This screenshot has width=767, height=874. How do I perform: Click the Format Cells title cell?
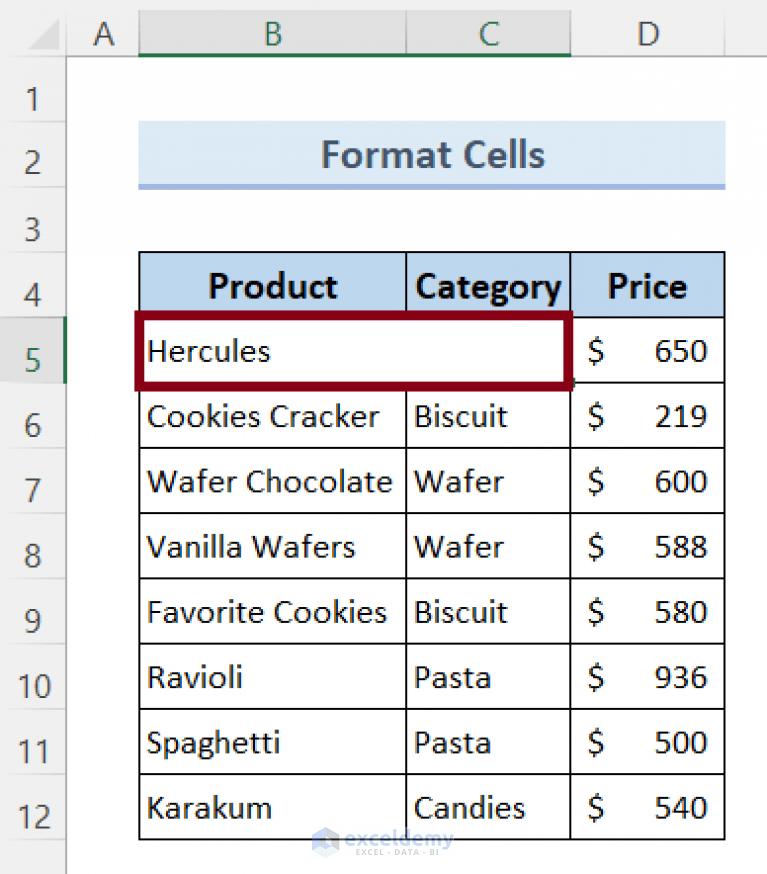click(x=432, y=155)
